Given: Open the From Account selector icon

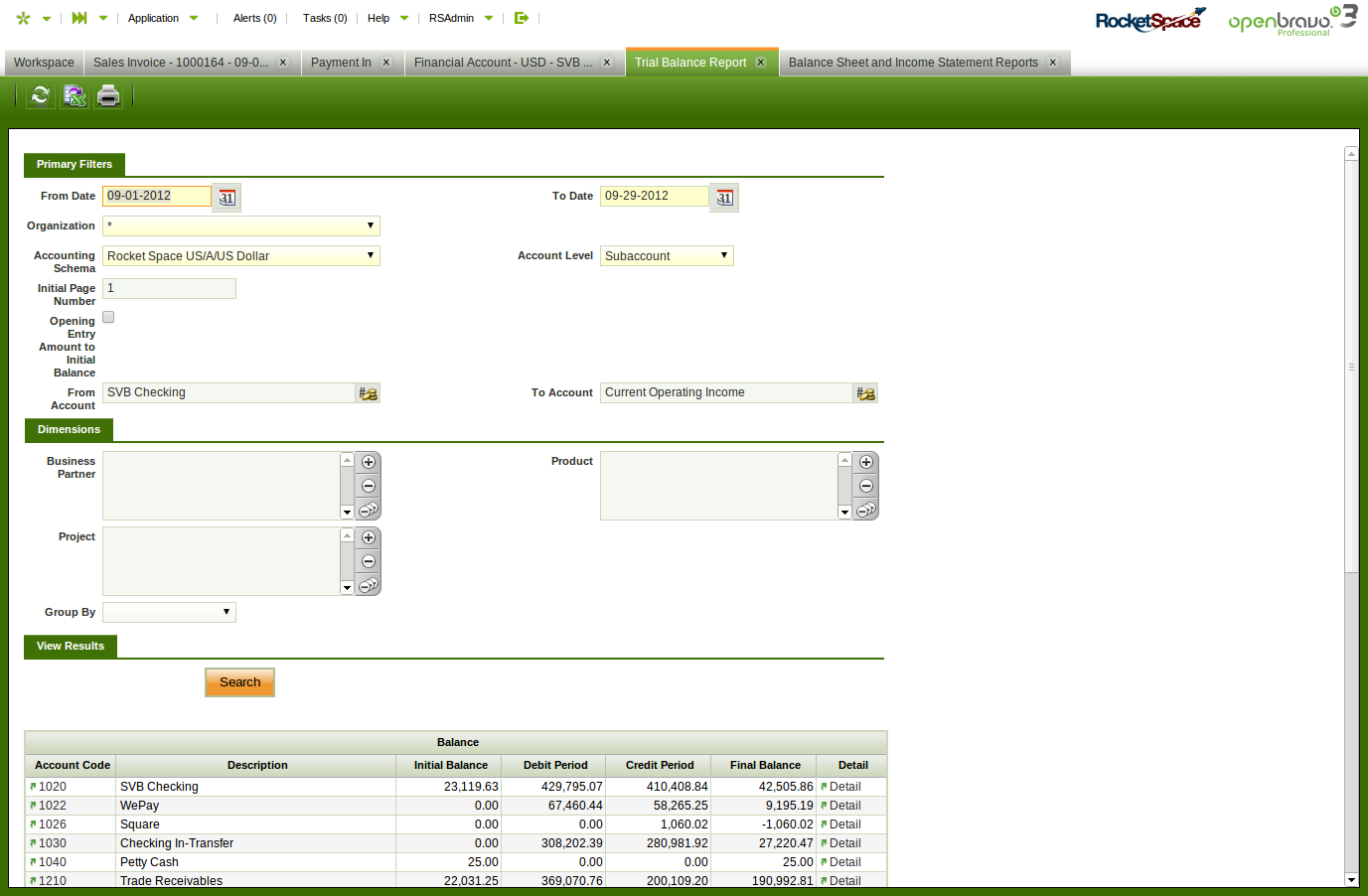Looking at the screenshot, I should [x=369, y=393].
